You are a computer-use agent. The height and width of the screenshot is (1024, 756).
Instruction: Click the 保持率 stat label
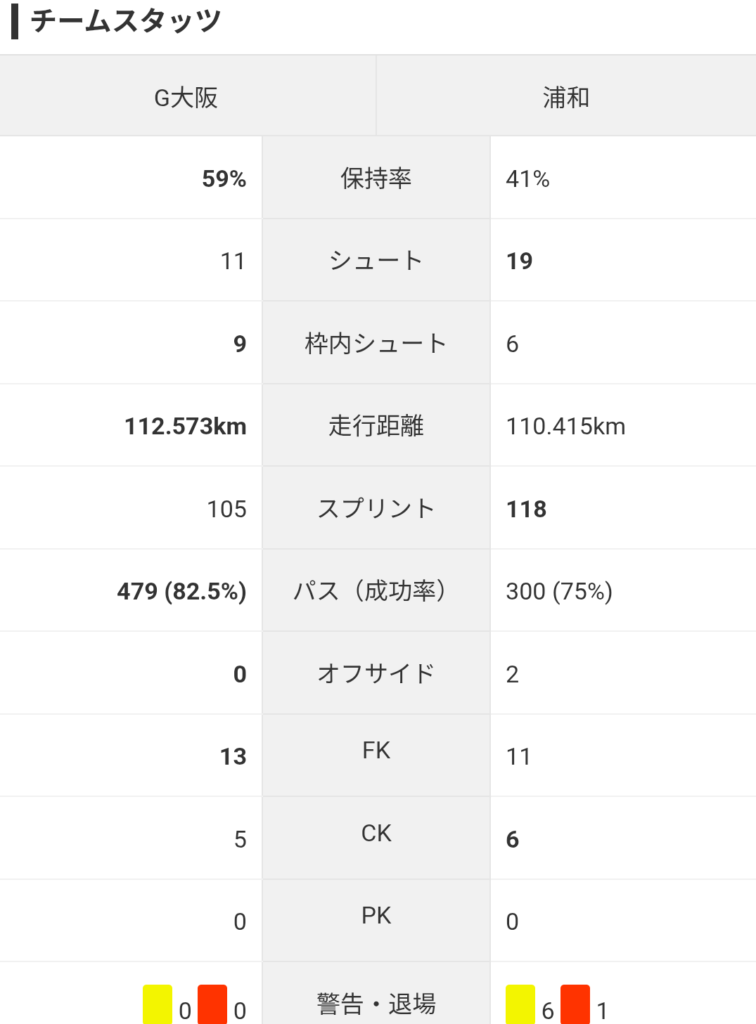pos(376,178)
